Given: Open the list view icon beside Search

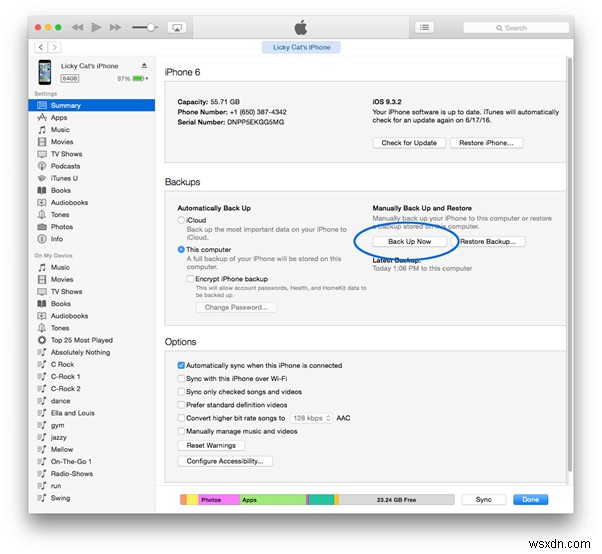Looking at the screenshot, I should coord(424,27).
